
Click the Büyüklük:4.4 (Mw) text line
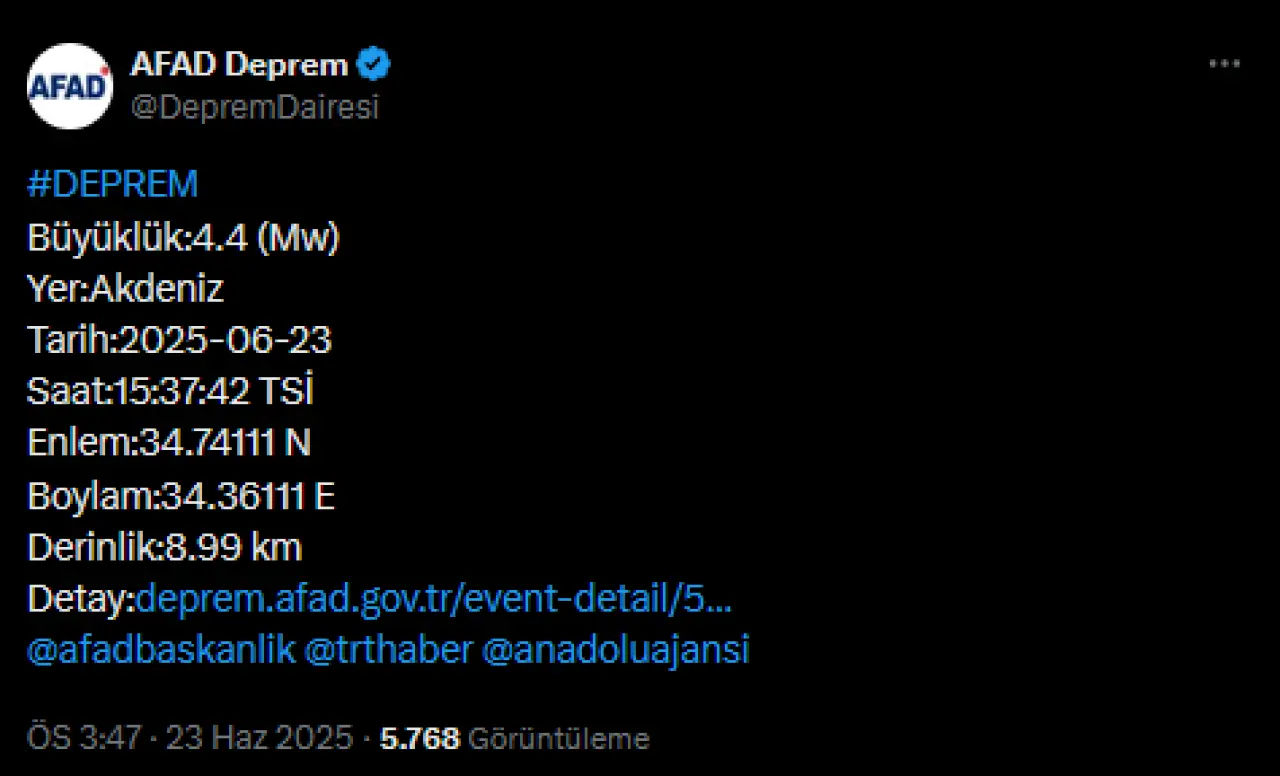coord(183,238)
